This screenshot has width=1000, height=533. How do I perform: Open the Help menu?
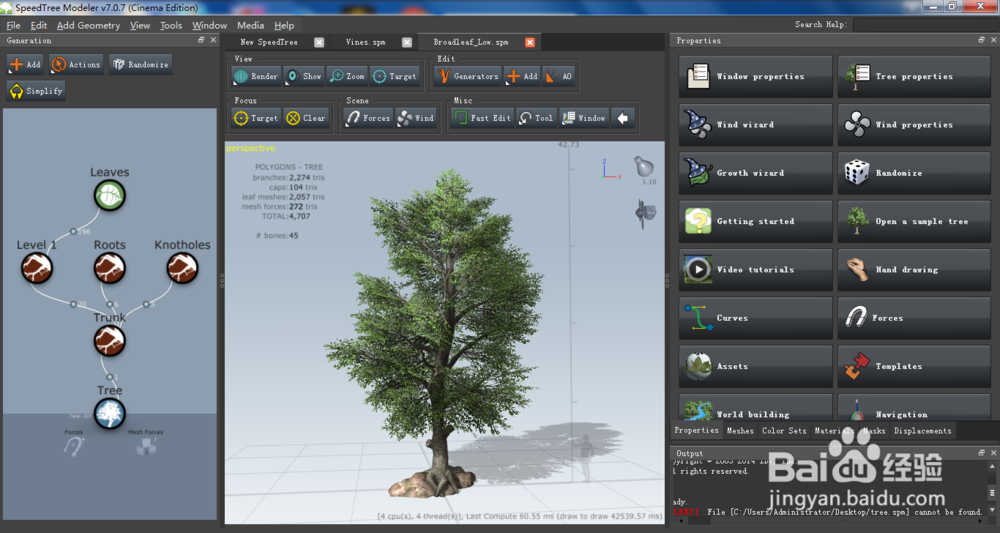point(284,26)
